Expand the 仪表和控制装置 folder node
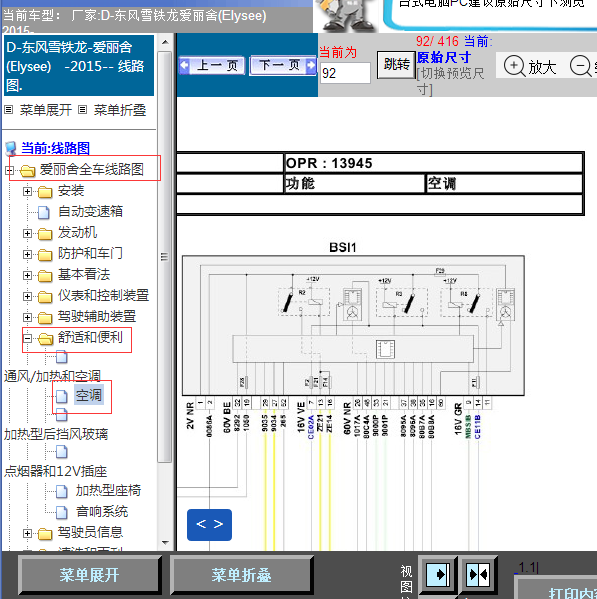This screenshot has width=597, height=599. click(27, 296)
